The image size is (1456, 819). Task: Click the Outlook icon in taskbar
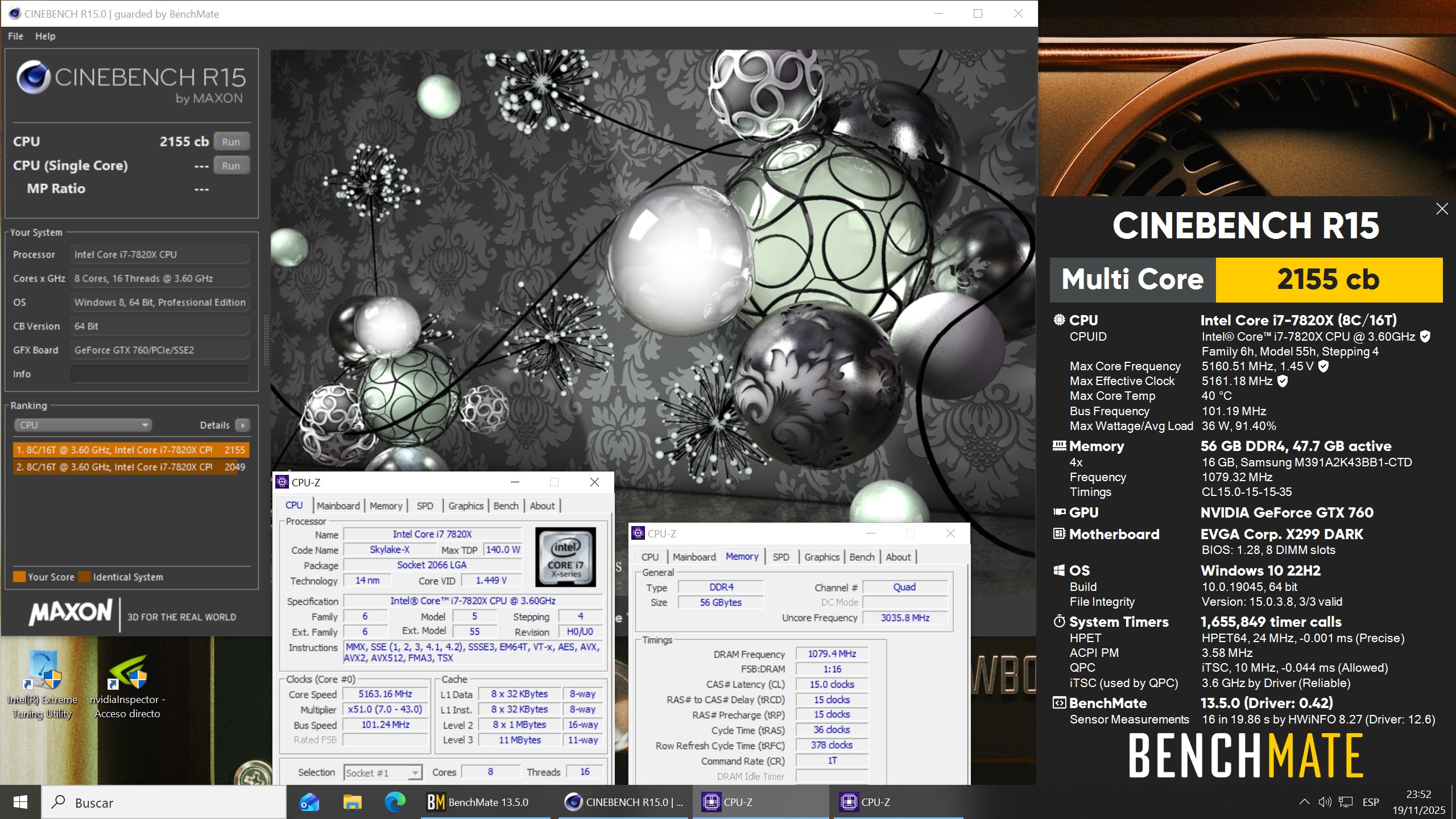[x=310, y=802]
